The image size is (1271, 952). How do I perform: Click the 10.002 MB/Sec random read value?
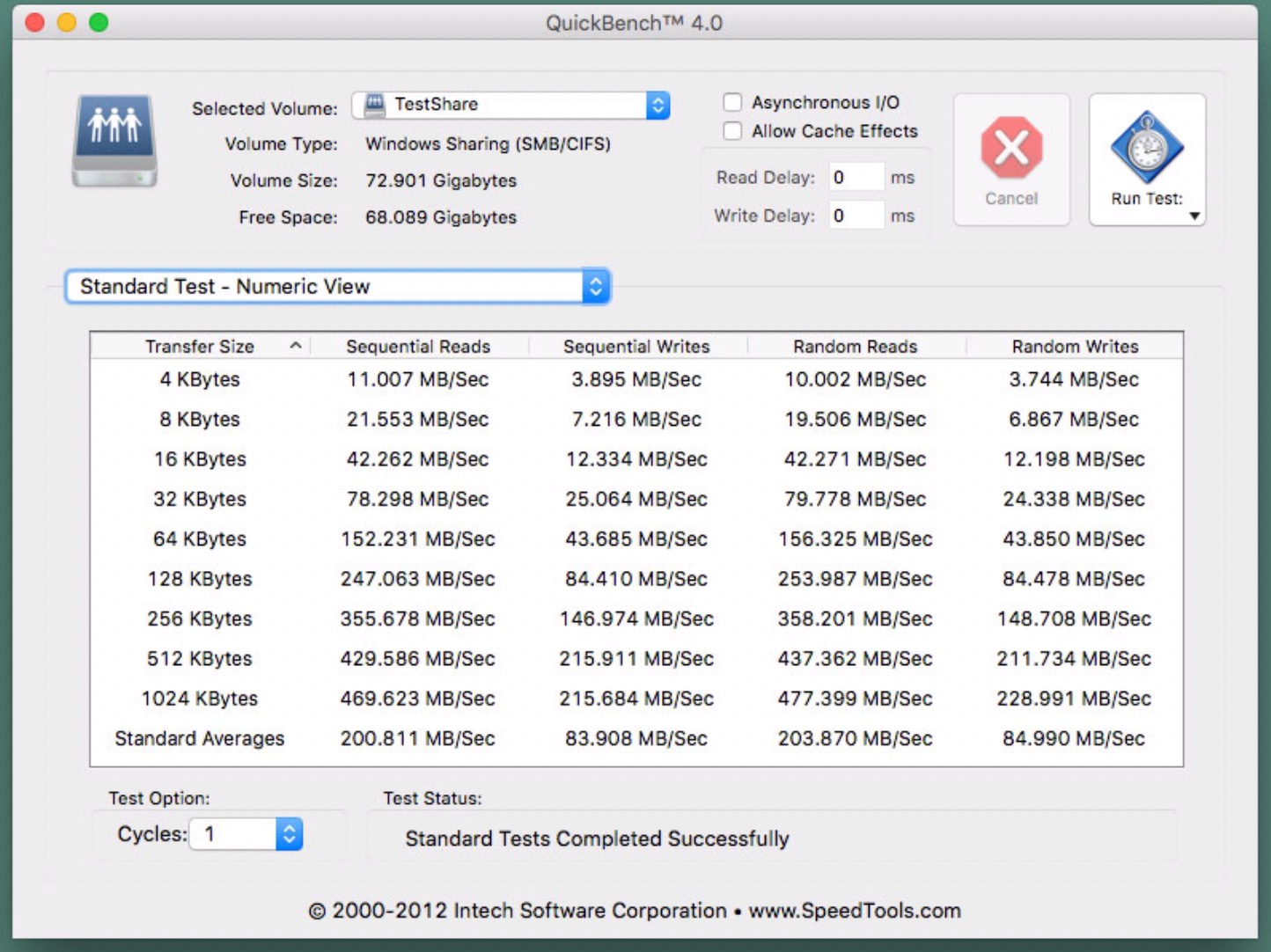(856, 379)
